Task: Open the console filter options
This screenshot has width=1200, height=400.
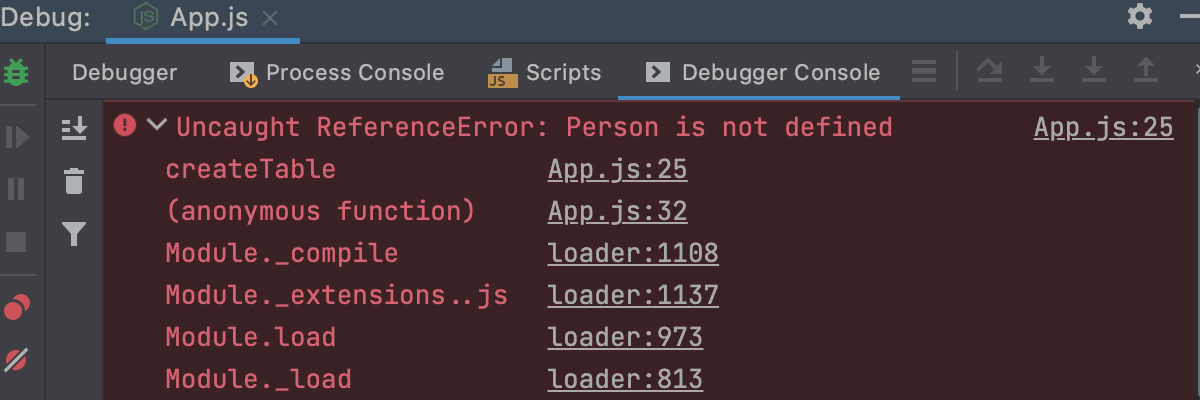Action: pyautogui.click(x=74, y=234)
